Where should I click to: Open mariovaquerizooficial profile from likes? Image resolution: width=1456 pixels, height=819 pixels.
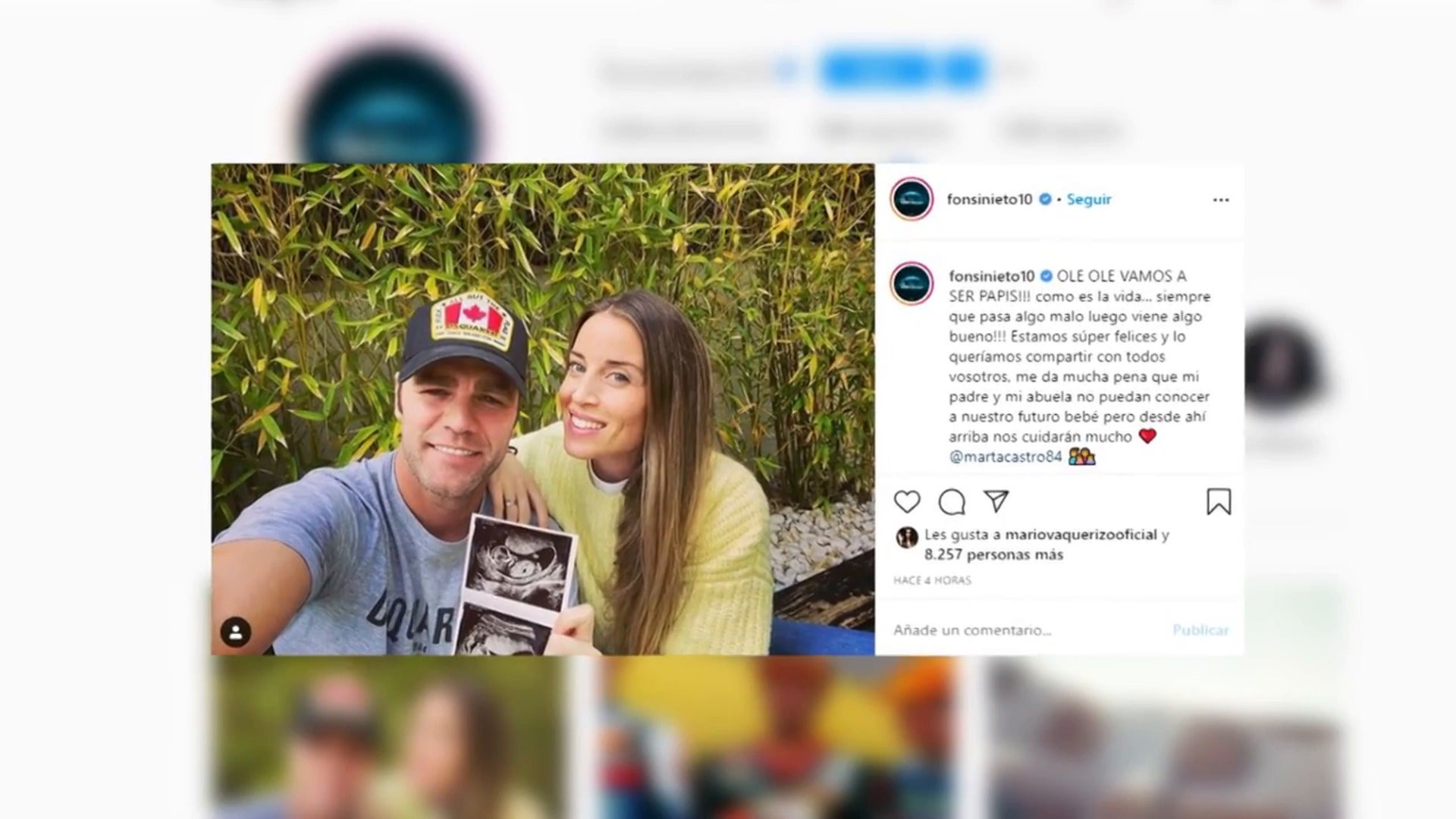coord(1081,535)
